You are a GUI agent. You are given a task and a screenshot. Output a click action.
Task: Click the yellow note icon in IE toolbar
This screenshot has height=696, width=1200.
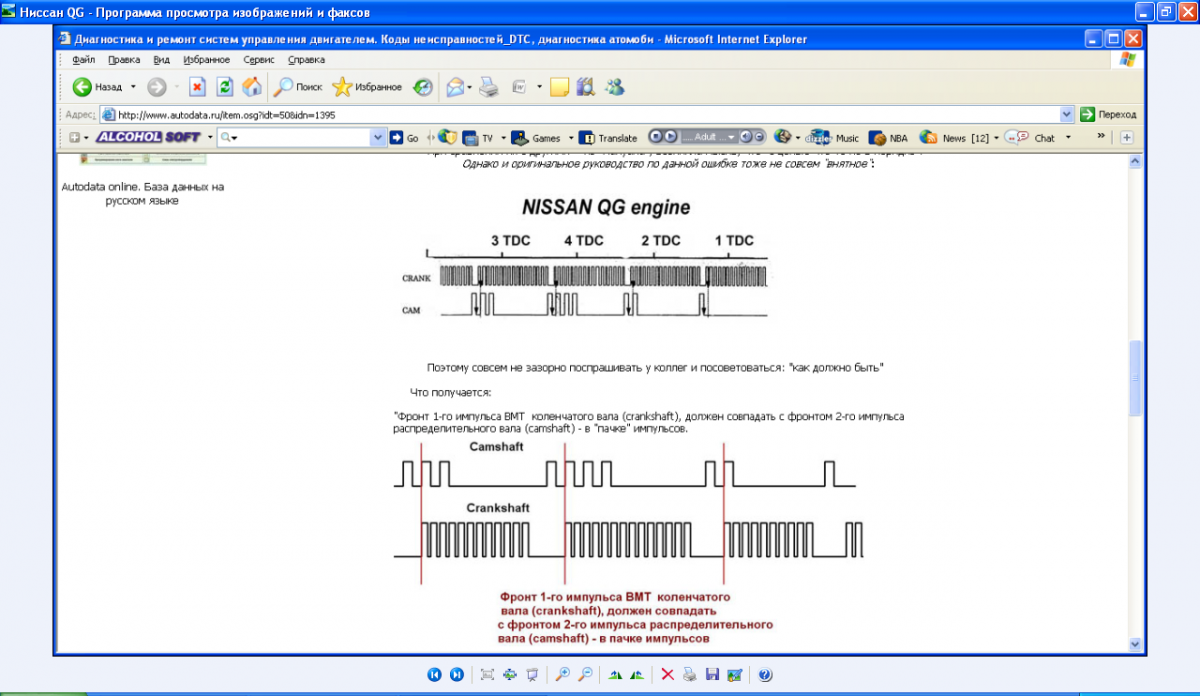tap(559, 87)
